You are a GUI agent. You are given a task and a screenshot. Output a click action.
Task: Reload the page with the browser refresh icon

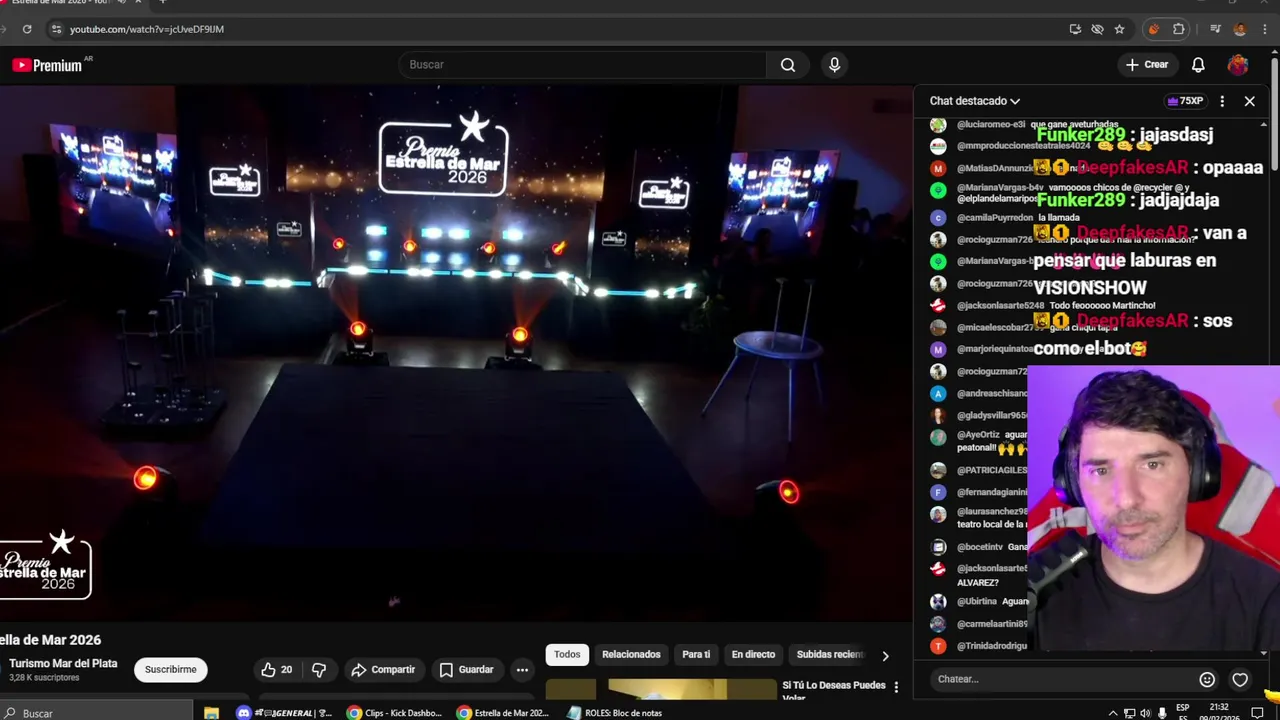(27, 29)
